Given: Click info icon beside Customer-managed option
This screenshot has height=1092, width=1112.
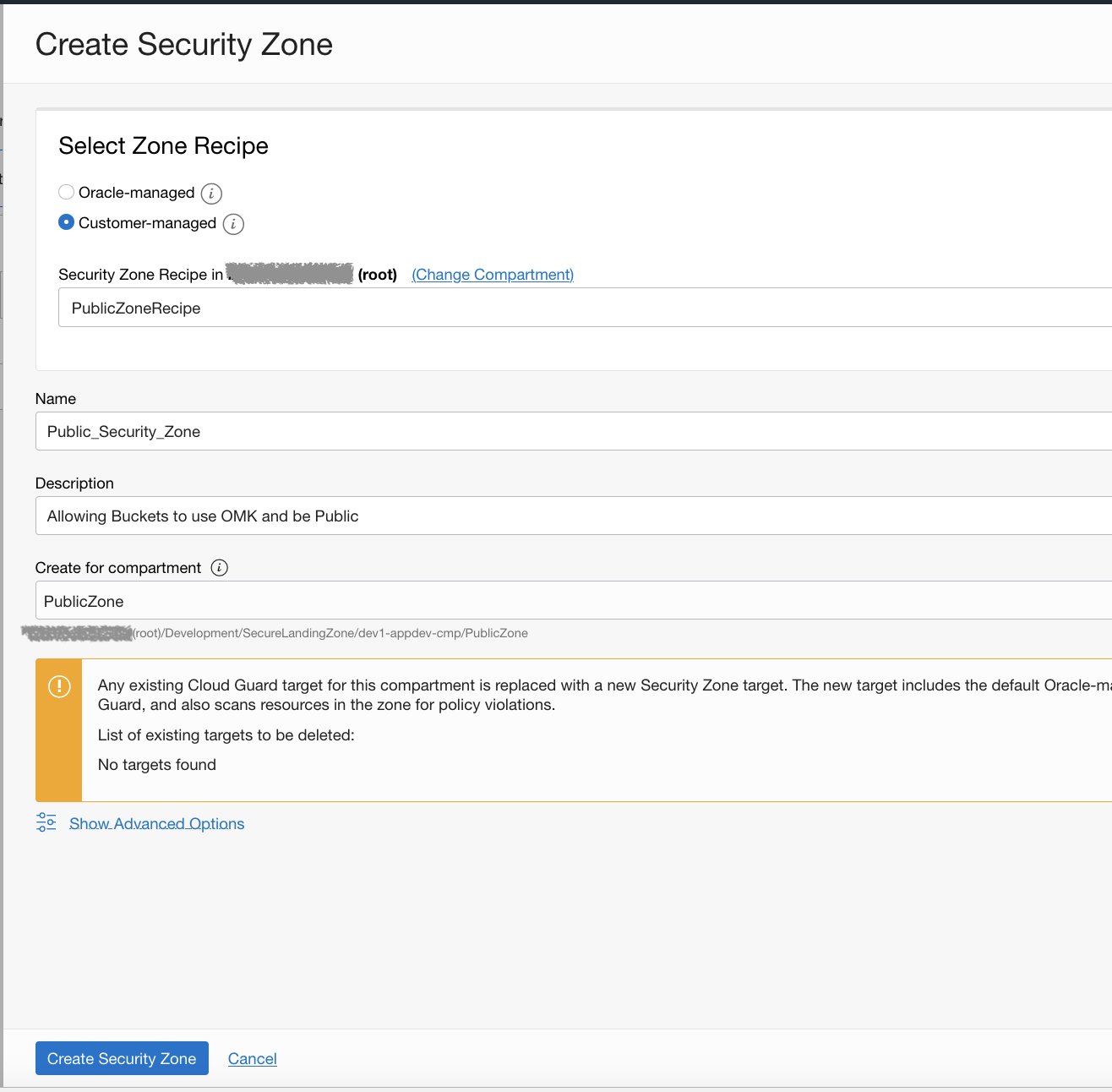Looking at the screenshot, I should tap(233, 224).
